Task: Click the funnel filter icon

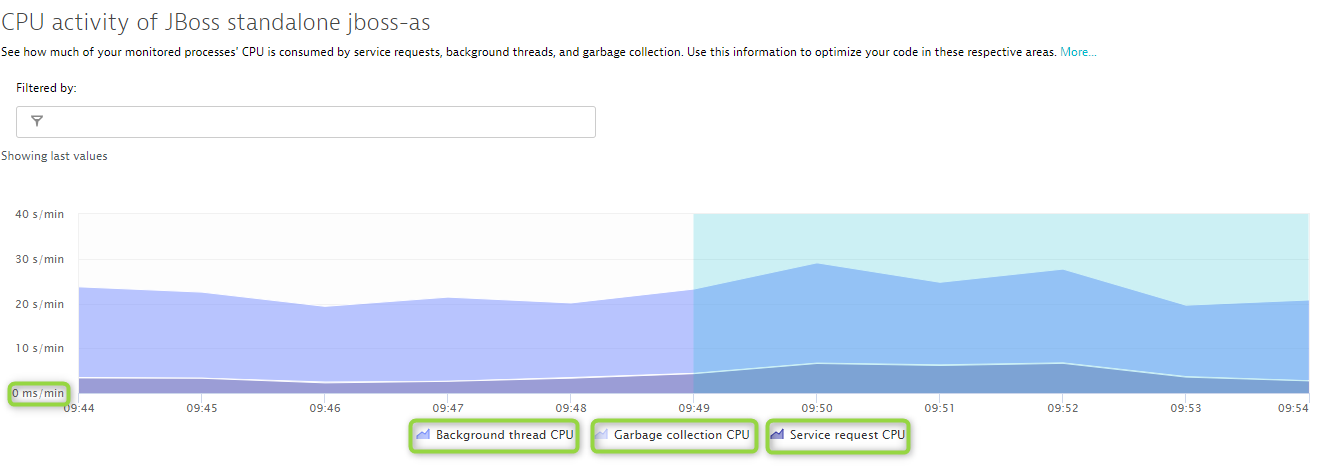Action: click(x=37, y=122)
